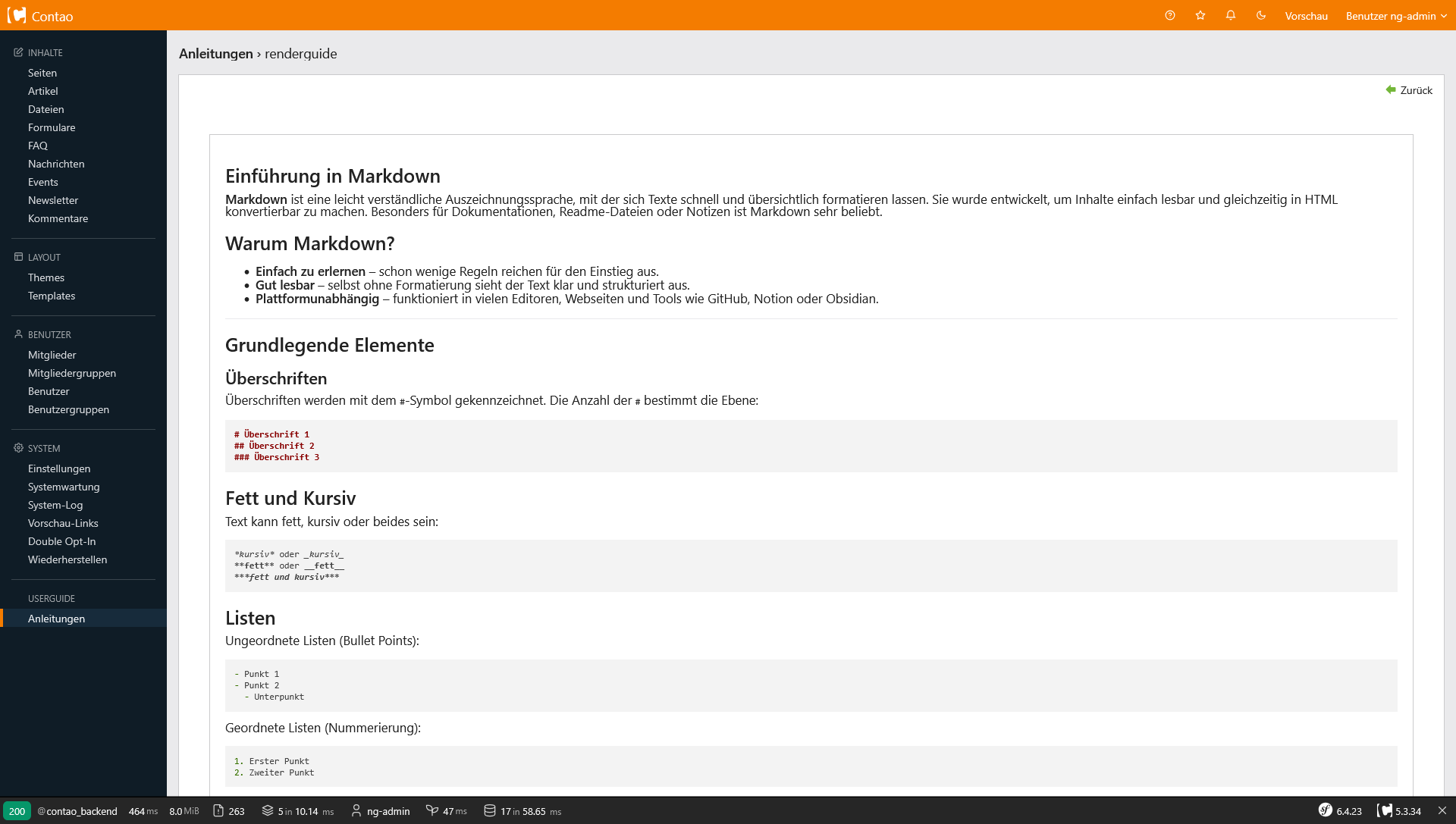1456x824 pixels.
Task: Close the Symfony debug toolbar
Action: pos(1442,810)
